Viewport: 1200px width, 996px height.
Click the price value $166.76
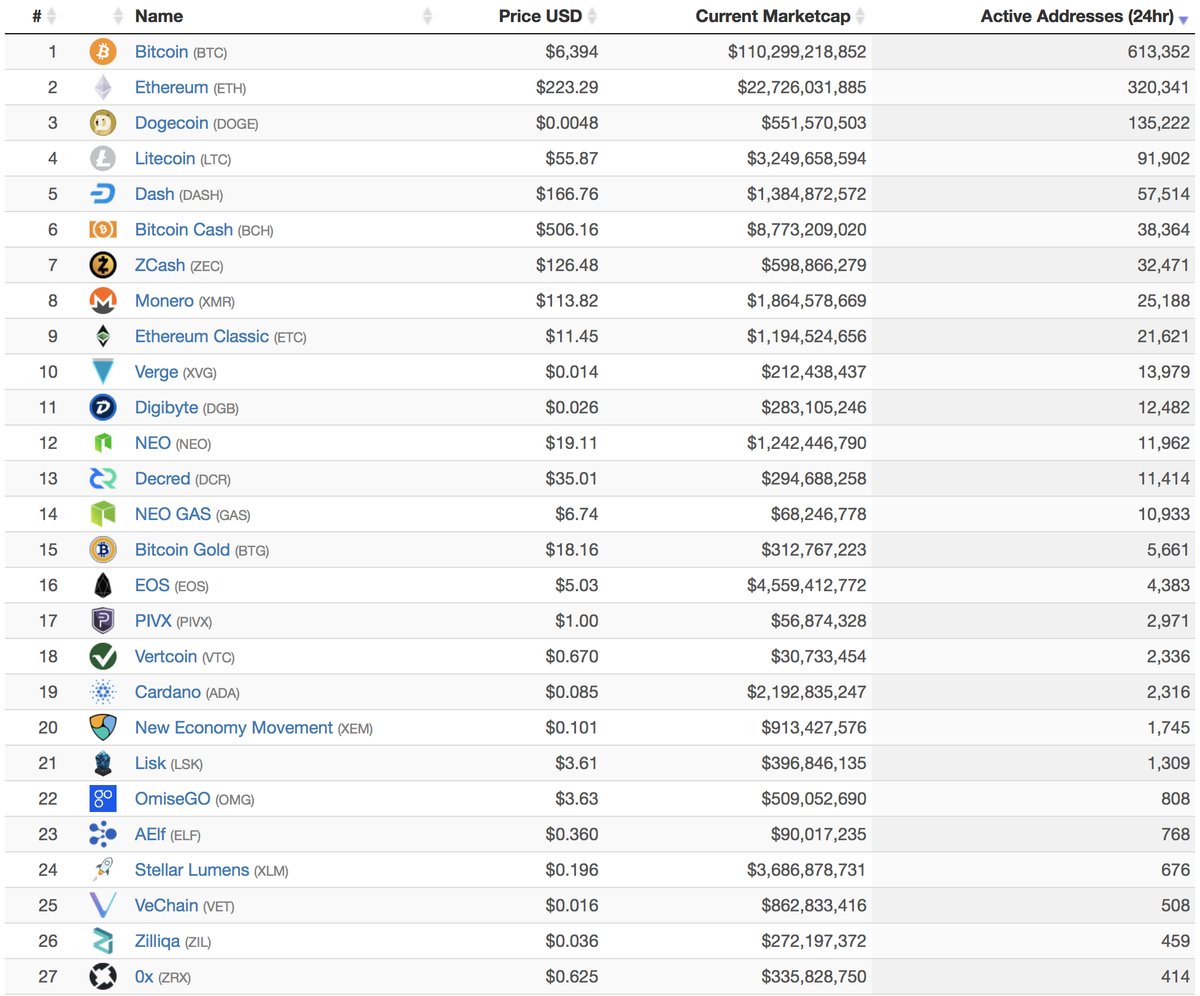coord(567,194)
